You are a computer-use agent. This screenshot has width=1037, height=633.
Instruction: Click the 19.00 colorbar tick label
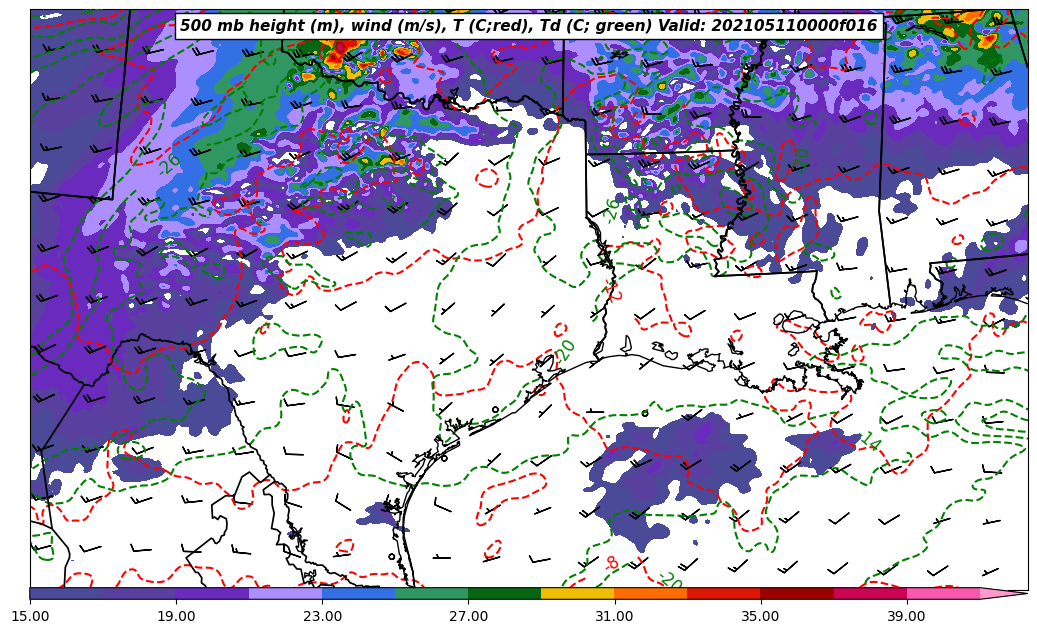[176, 616]
